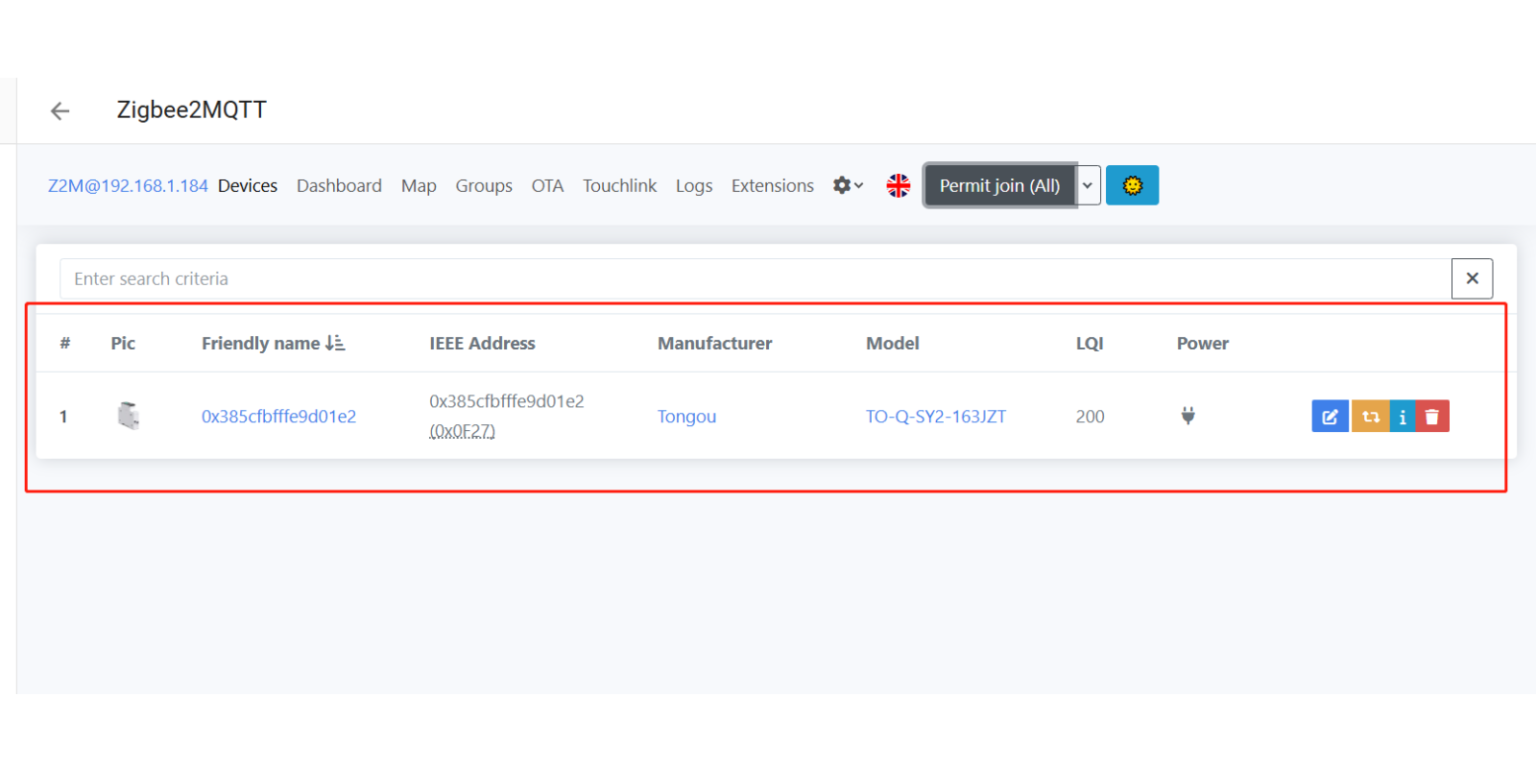Toggle dark theme with the sun icon

1132,185
